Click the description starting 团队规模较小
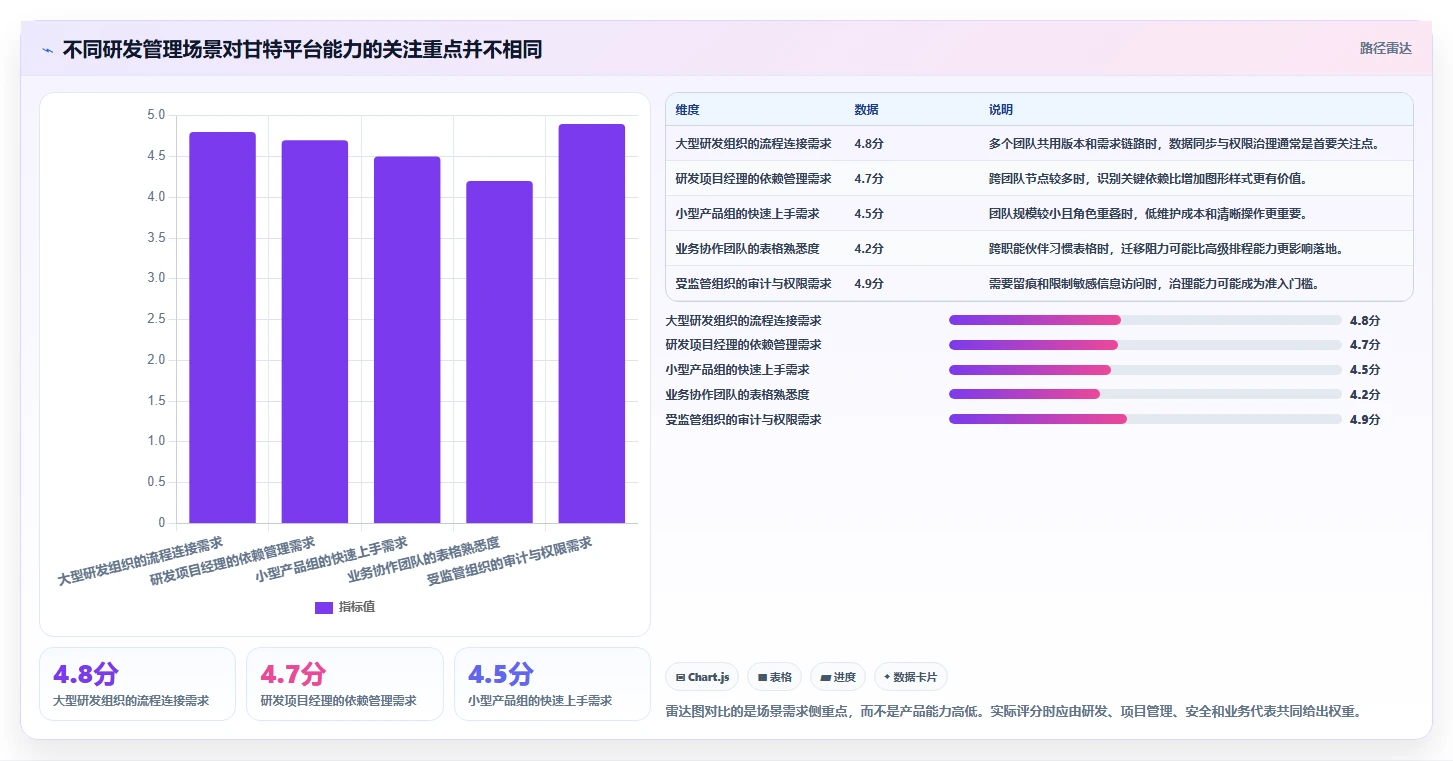 coord(1148,214)
